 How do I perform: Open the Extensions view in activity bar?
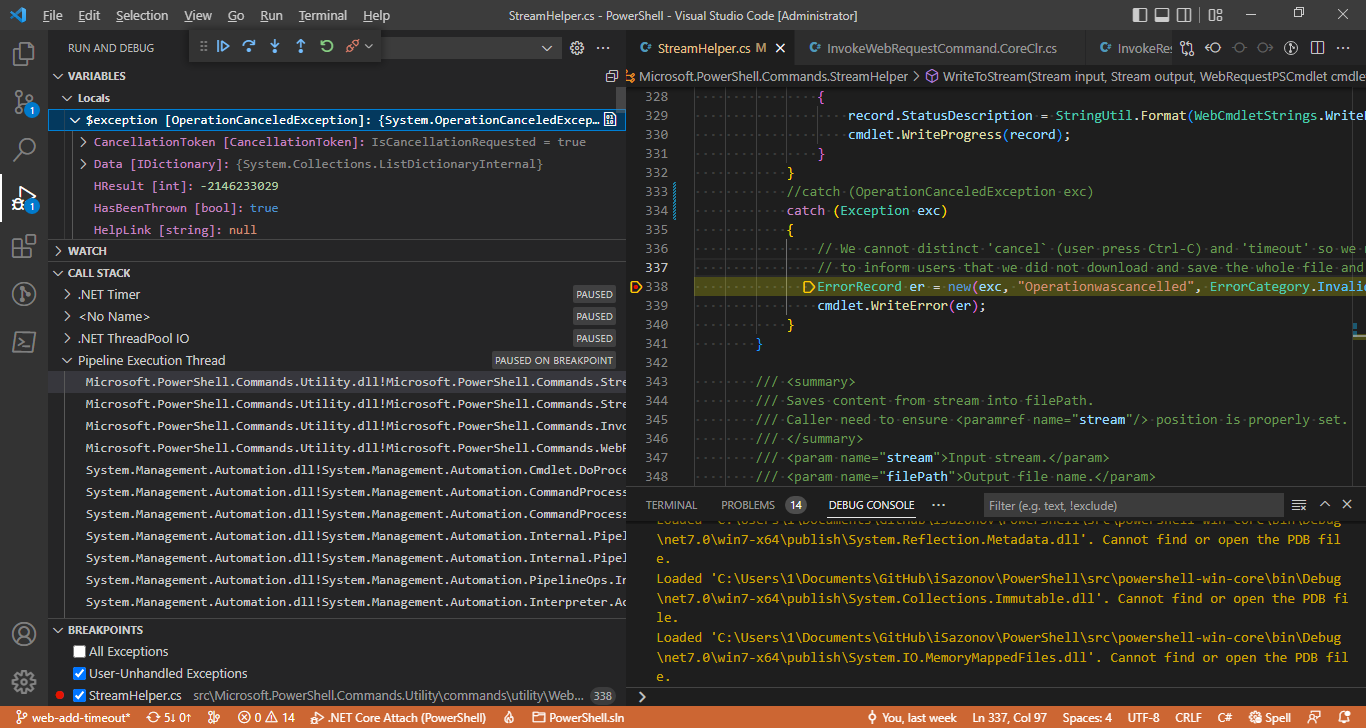point(24,247)
